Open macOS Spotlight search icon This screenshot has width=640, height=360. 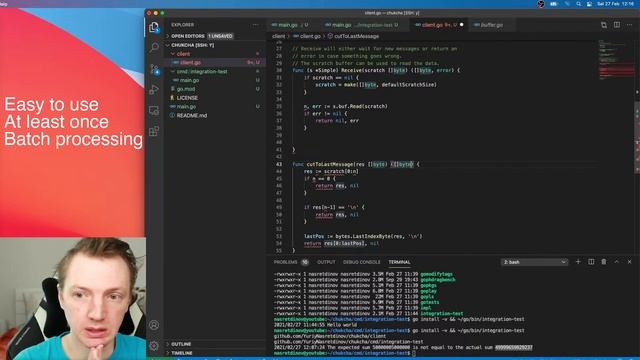tap(578, 4)
